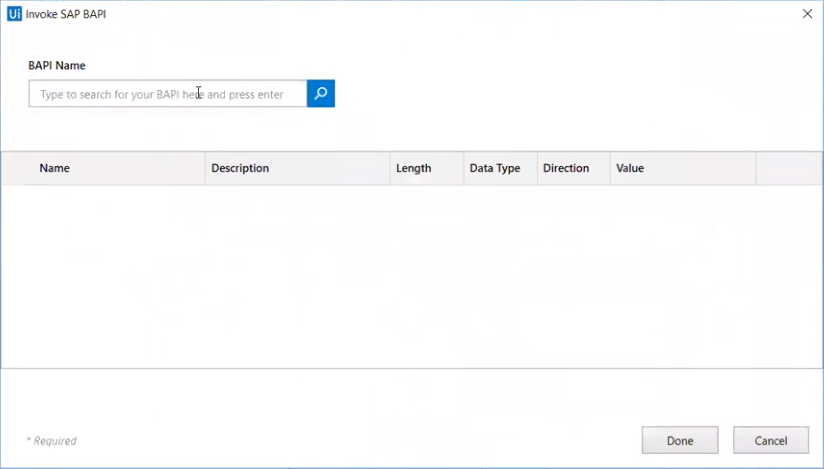The width and height of the screenshot is (824, 469).
Task: Click the '* Required' note text
Action: point(52,441)
